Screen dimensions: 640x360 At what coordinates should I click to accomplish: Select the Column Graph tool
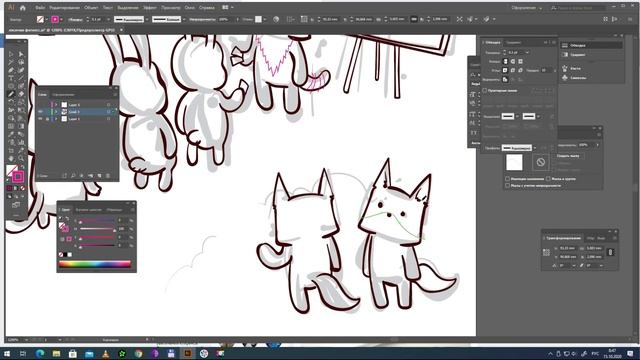21,142
